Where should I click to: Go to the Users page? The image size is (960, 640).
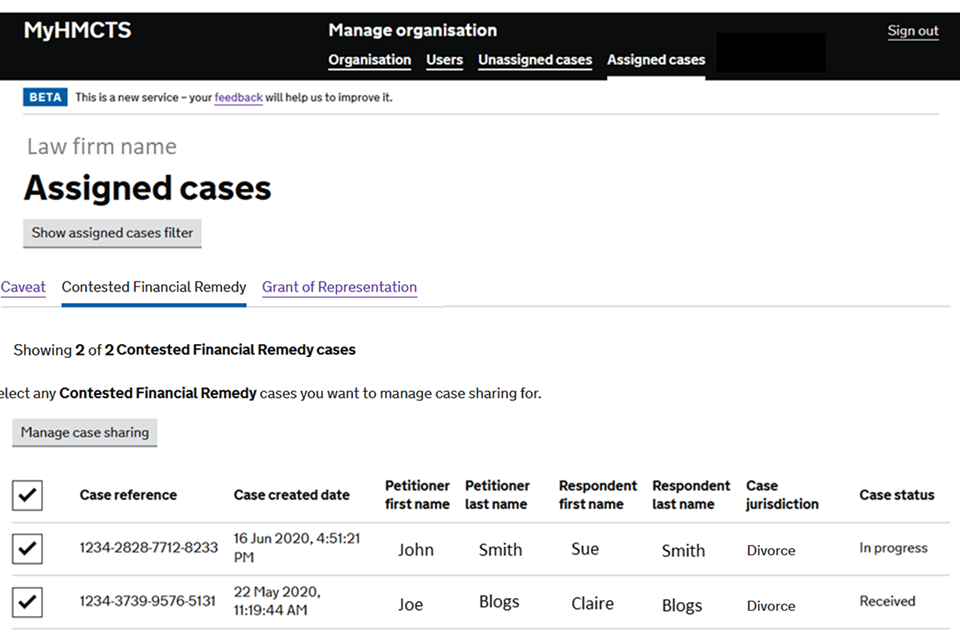(x=444, y=60)
